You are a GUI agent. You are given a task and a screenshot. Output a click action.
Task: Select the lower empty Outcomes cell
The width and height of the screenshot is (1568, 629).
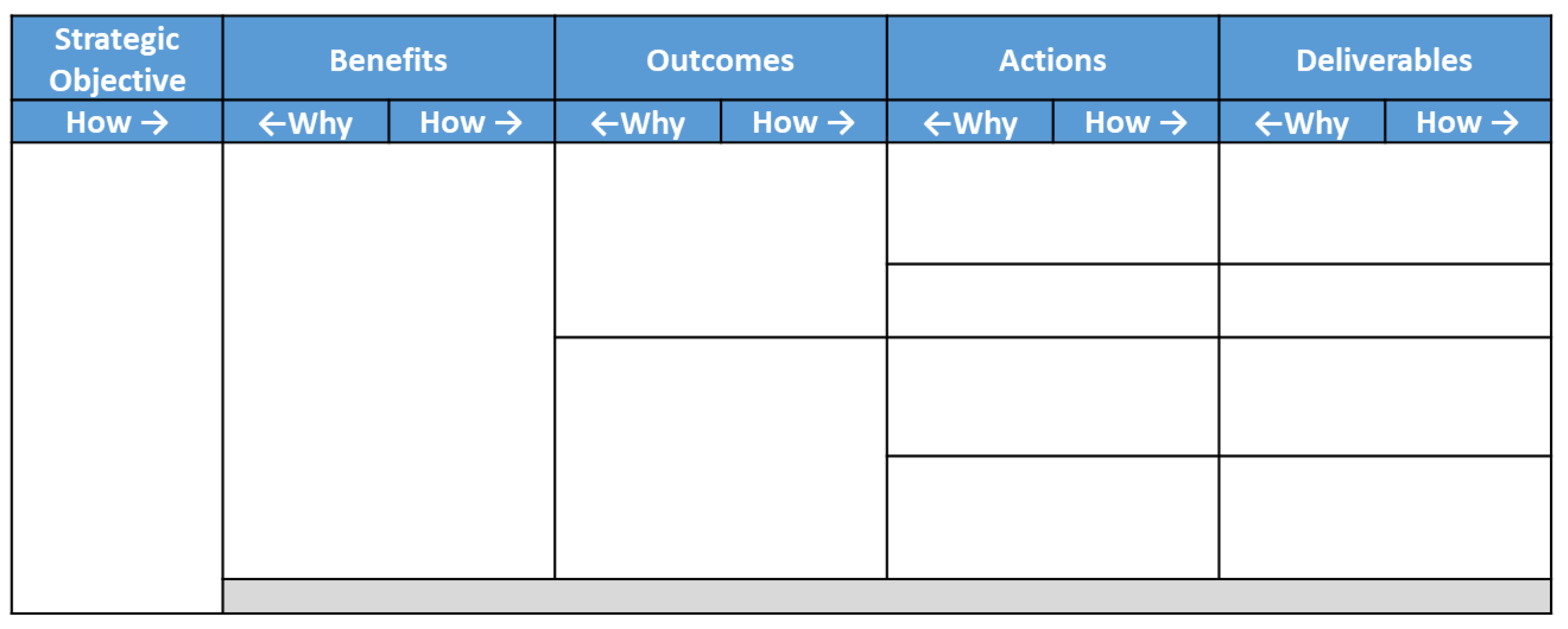720,457
